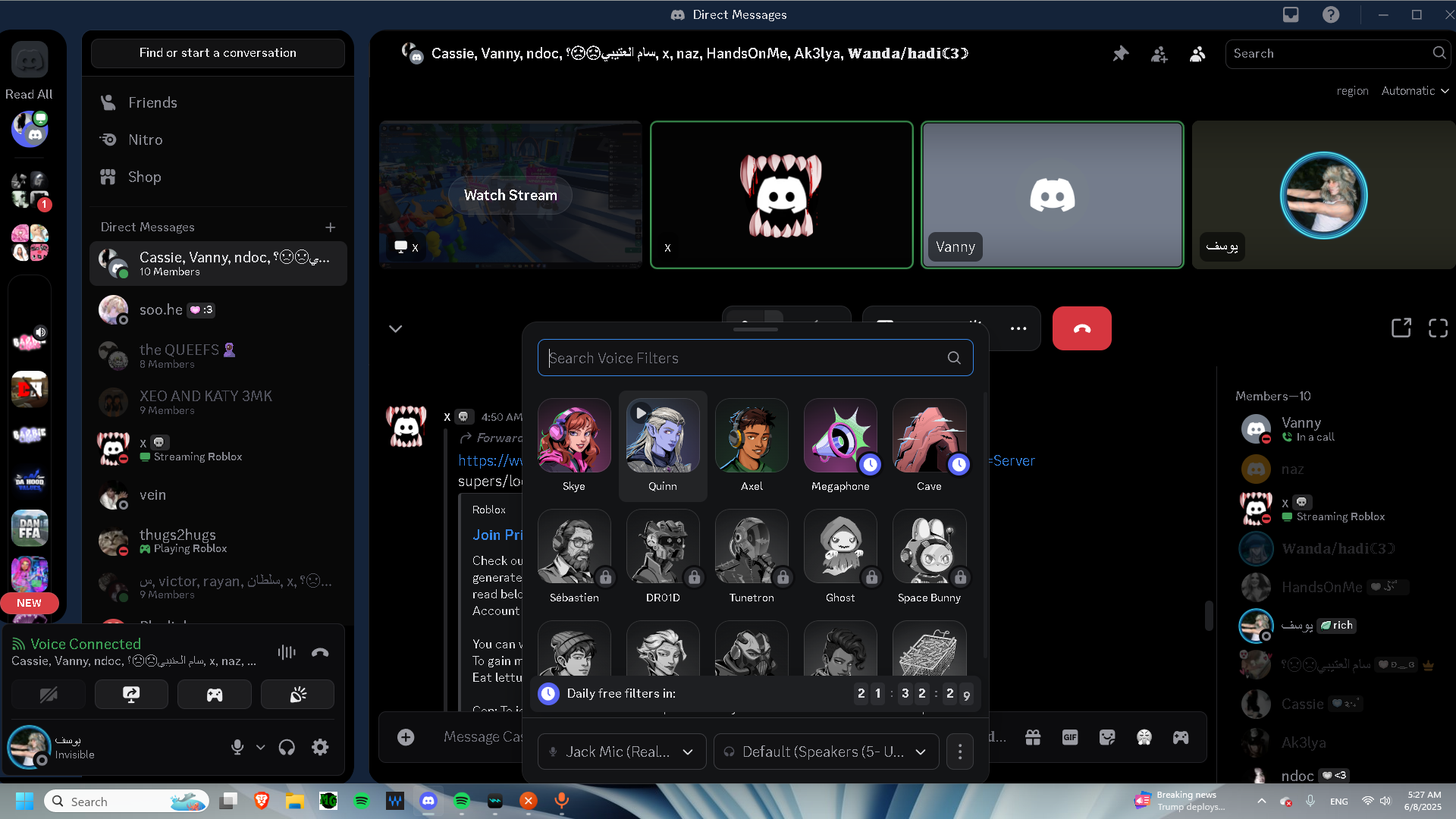Image resolution: width=1456 pixels, height=819 pixels.
Task: Attach a file with plus button
Action: (x=406, y=737)
